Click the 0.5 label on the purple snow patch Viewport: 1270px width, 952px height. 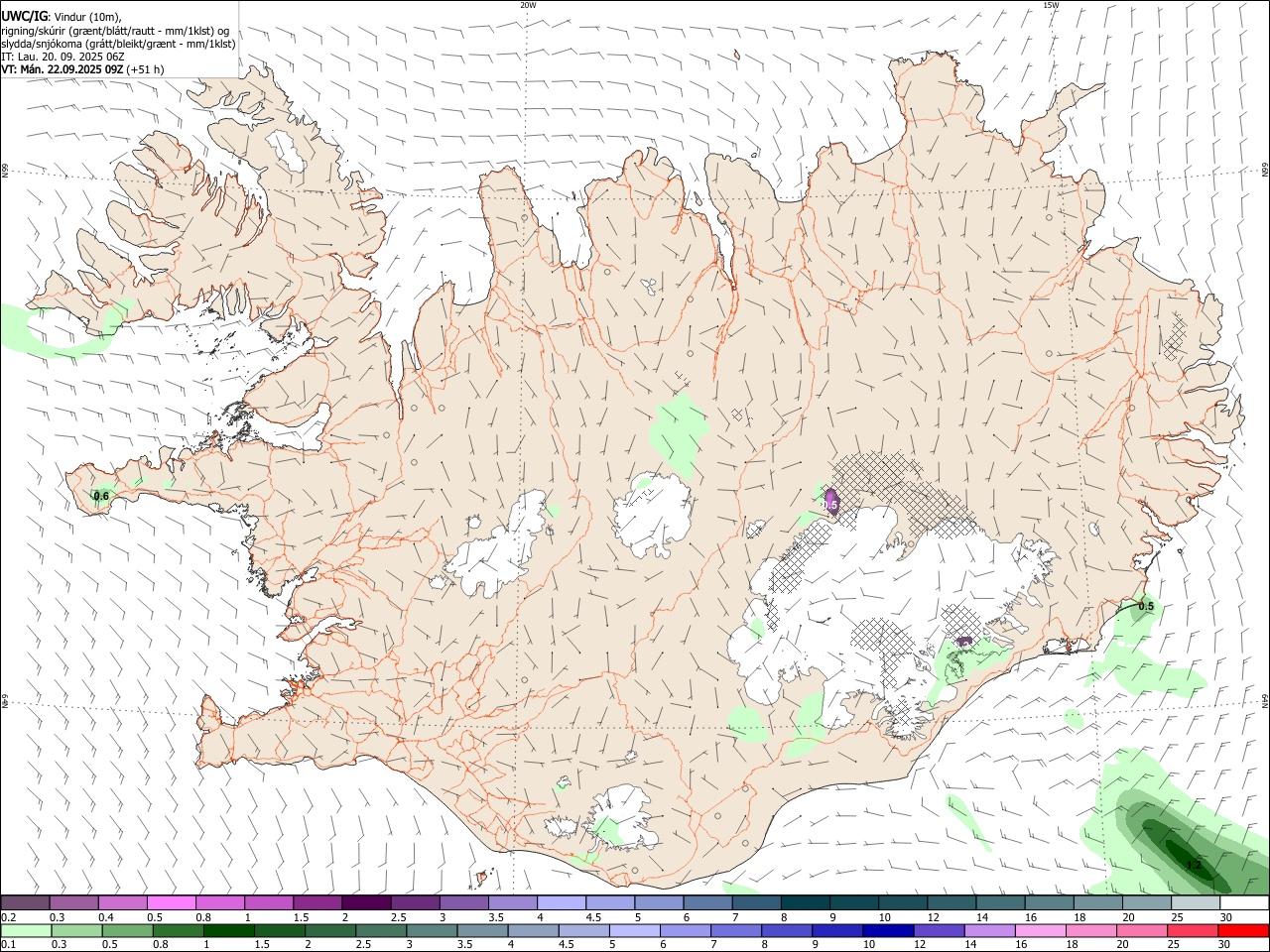point(830,505)
